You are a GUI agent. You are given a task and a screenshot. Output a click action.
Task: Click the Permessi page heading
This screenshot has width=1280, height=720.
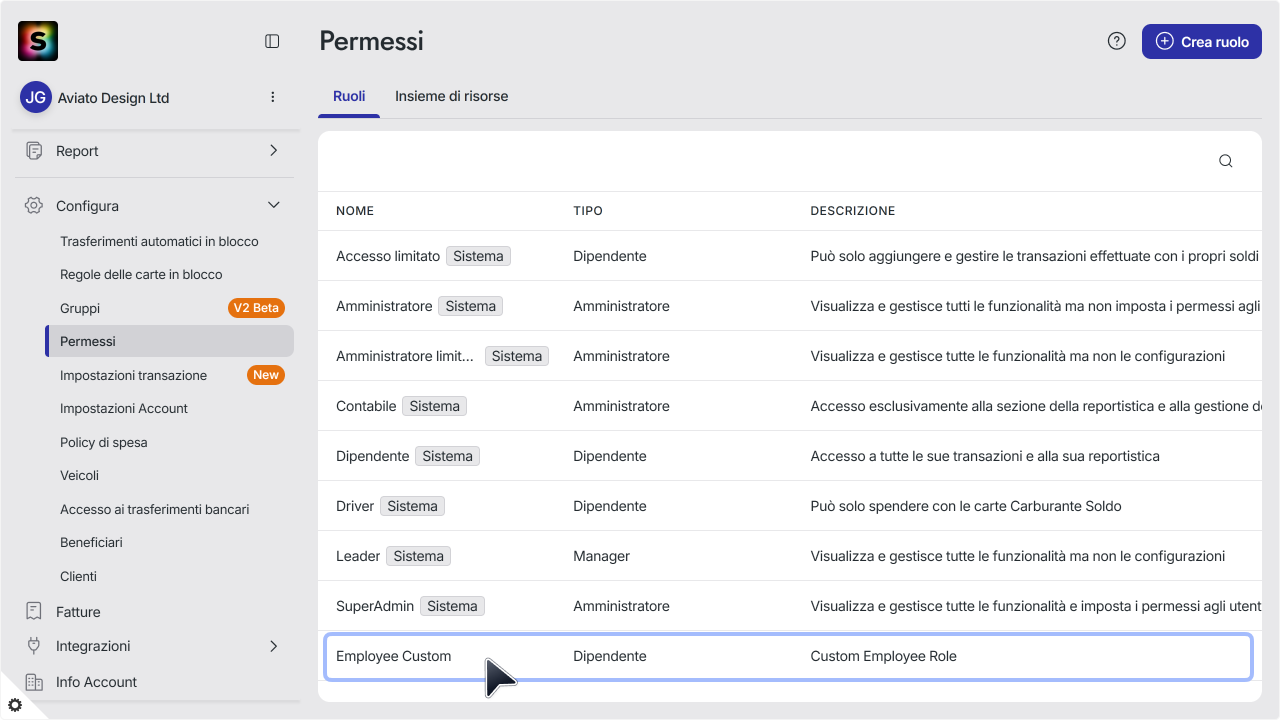tap(371, 41)
